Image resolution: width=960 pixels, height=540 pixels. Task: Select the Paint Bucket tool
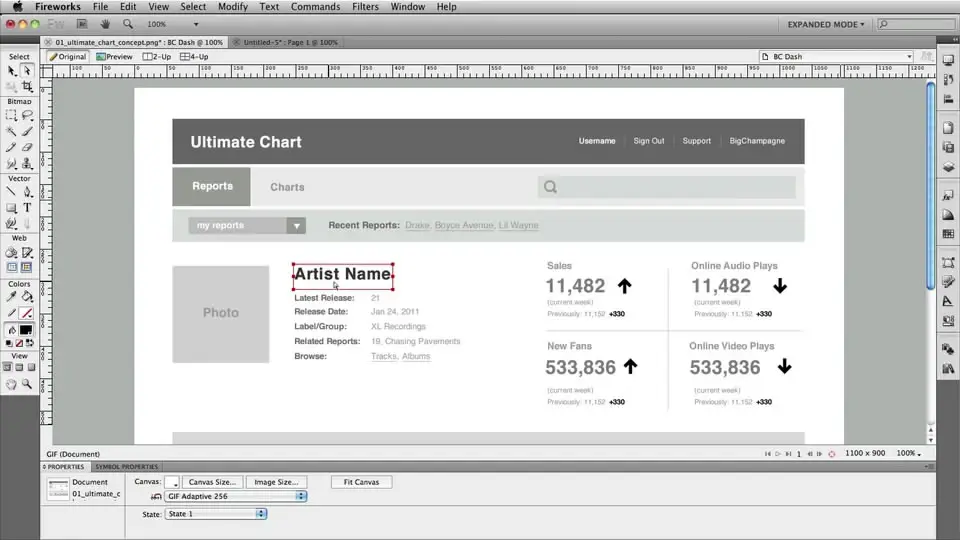click(27, 297)
